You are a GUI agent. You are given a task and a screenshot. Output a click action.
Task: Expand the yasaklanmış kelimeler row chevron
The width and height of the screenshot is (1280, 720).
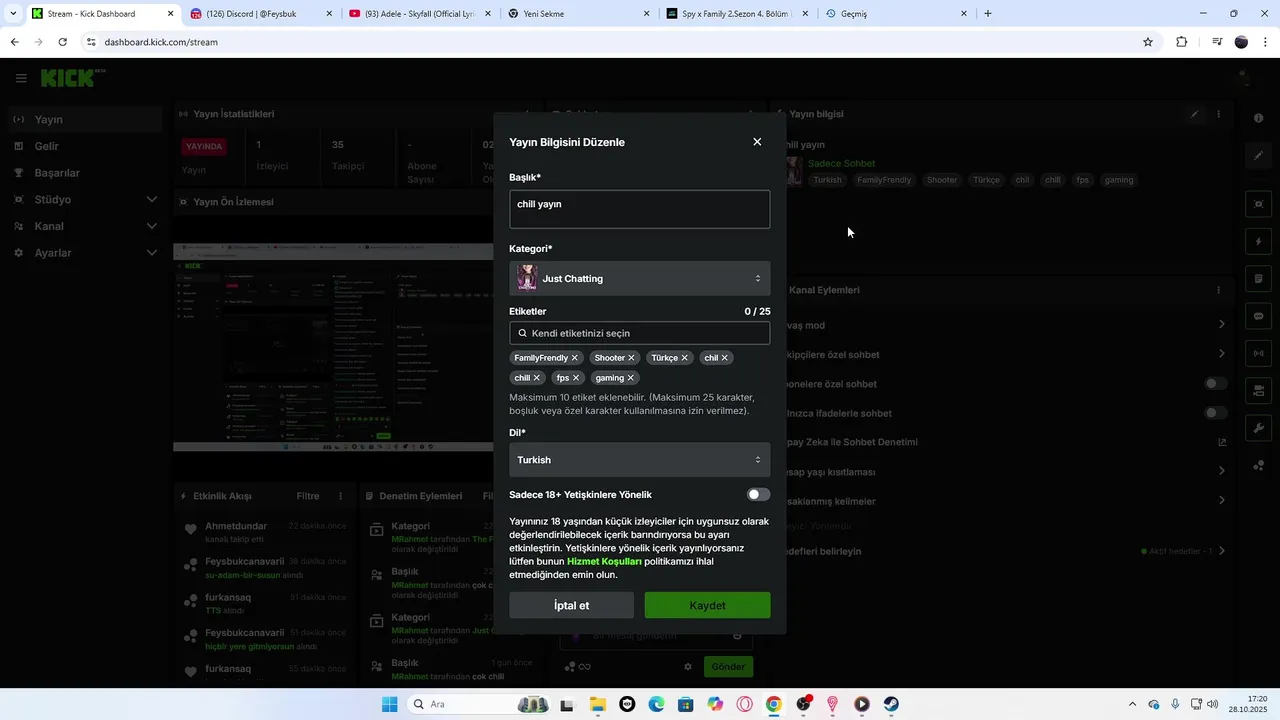click(x=1221, y=501)
